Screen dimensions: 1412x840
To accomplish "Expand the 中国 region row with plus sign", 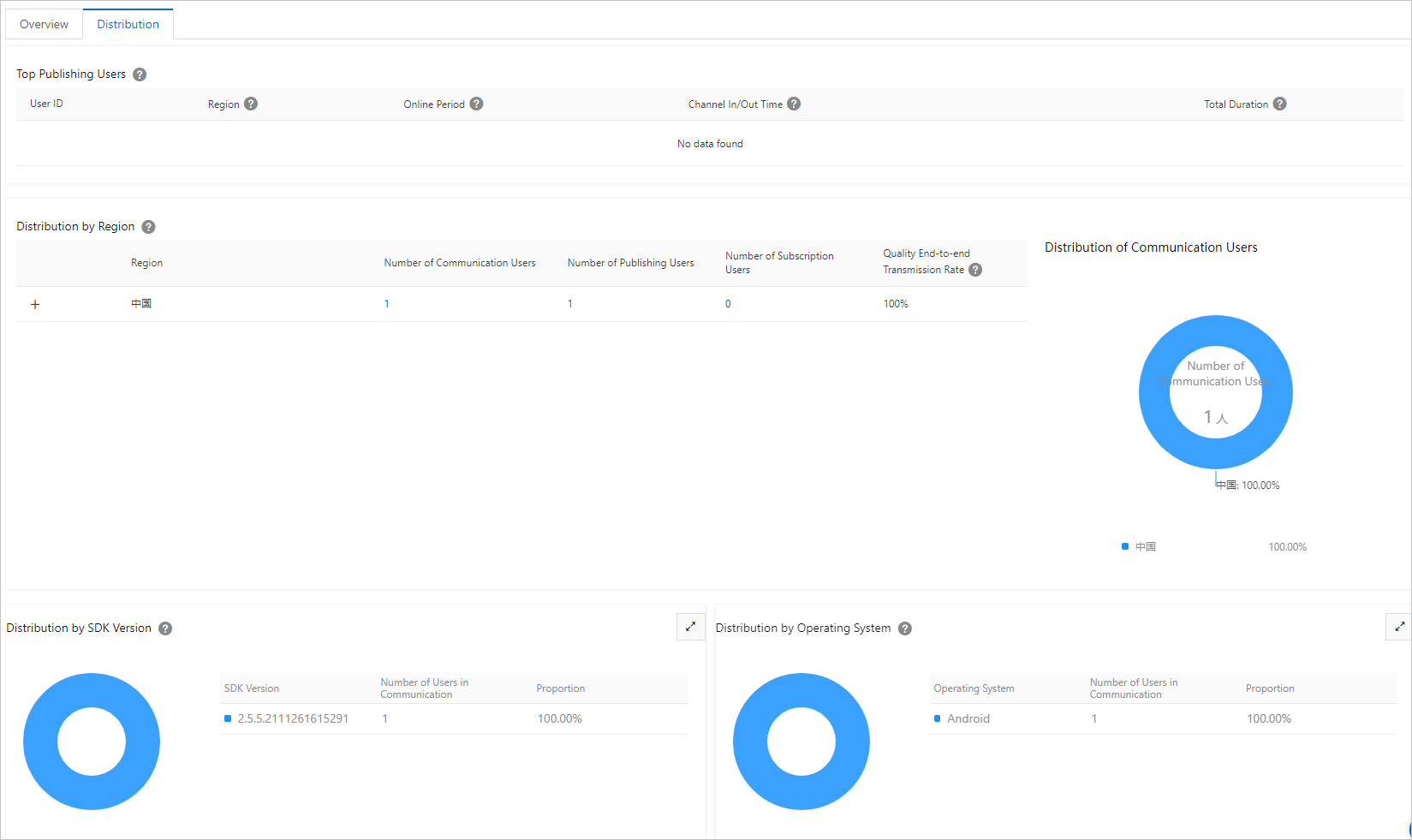I will pyautogui.click(x=35, y=304).
